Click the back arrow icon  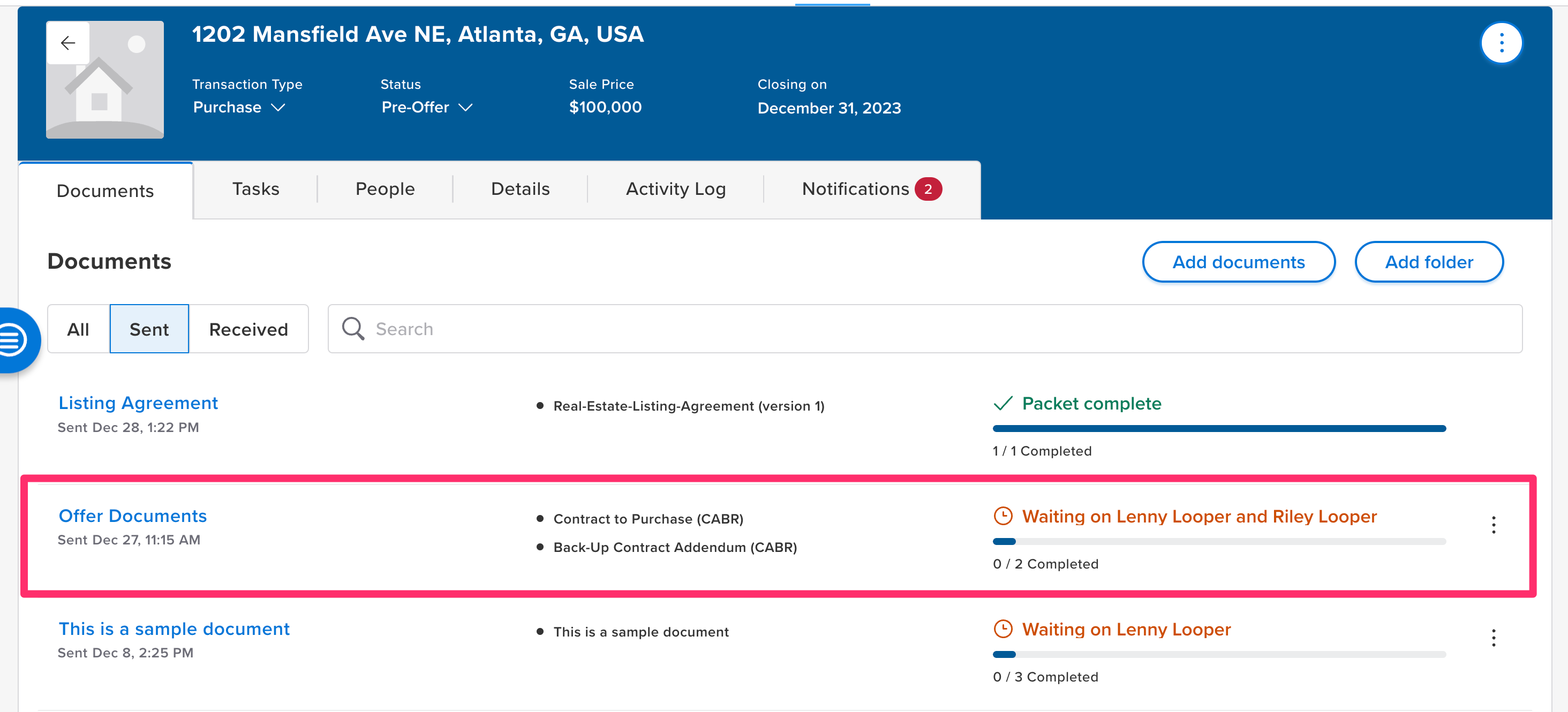click(x=68, y=43)
